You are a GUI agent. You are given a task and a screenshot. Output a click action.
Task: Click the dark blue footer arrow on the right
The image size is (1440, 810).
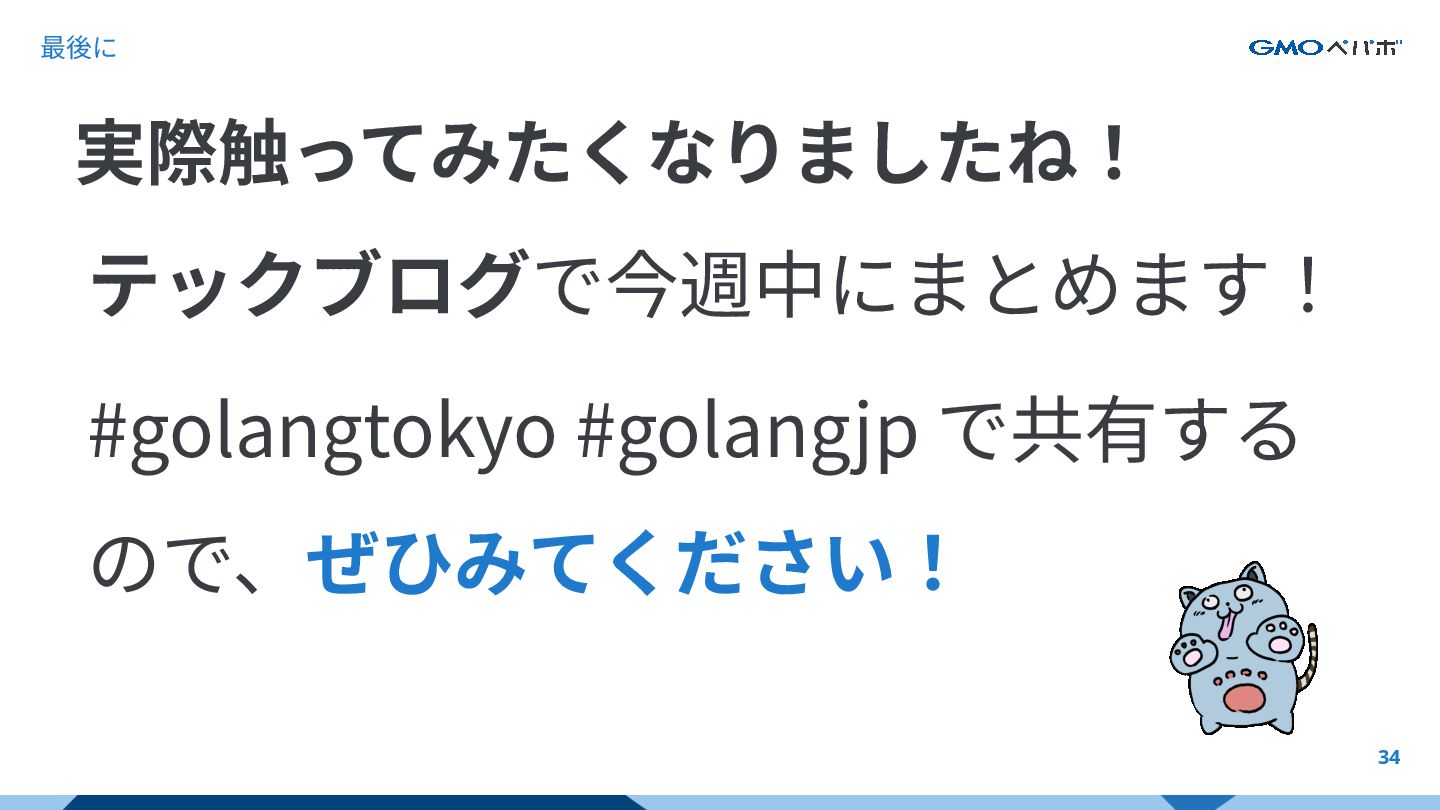point(1198,802)
